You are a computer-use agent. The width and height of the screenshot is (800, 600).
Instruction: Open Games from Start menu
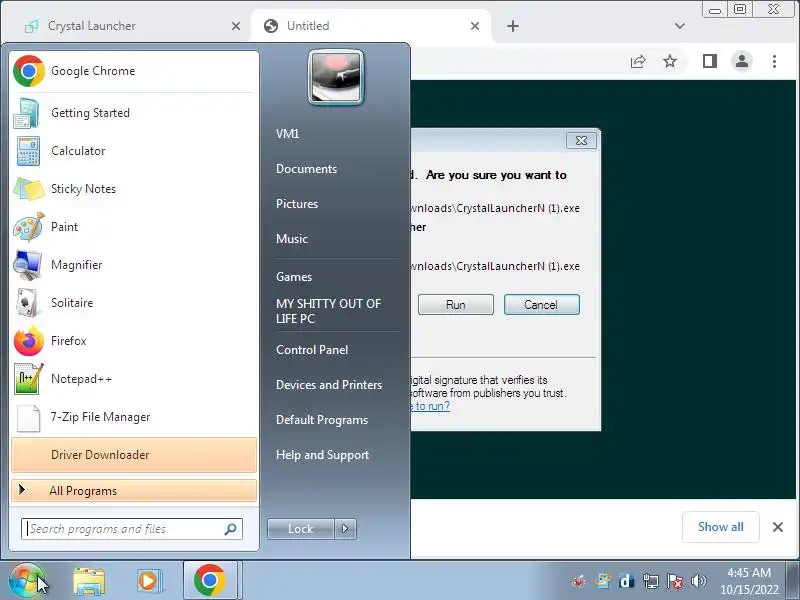pyautogui.click(x=294, y=277)
